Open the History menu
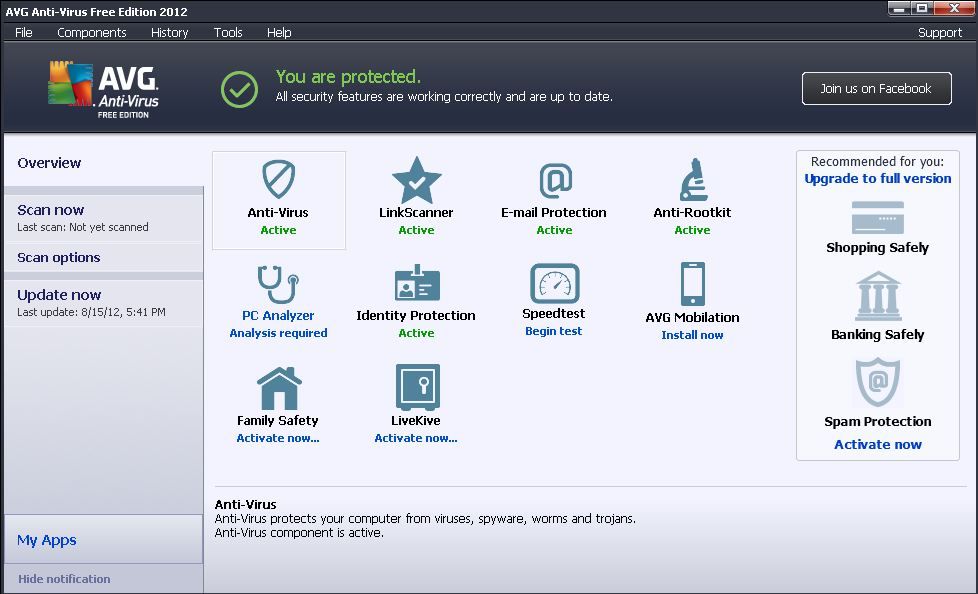This screenshot has height=594, width=978. (169, 32)
